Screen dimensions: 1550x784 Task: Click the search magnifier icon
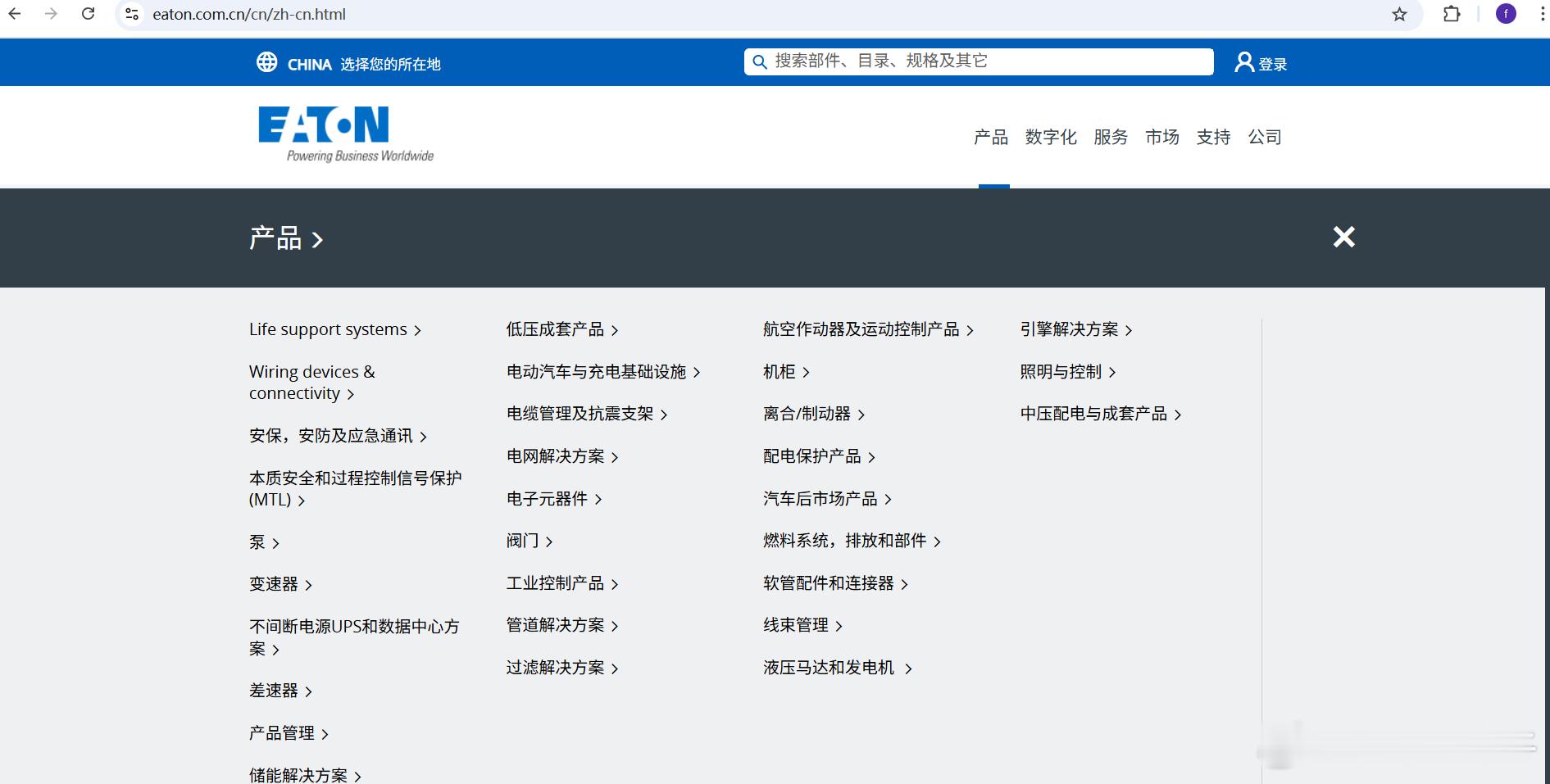click(758, 61)
